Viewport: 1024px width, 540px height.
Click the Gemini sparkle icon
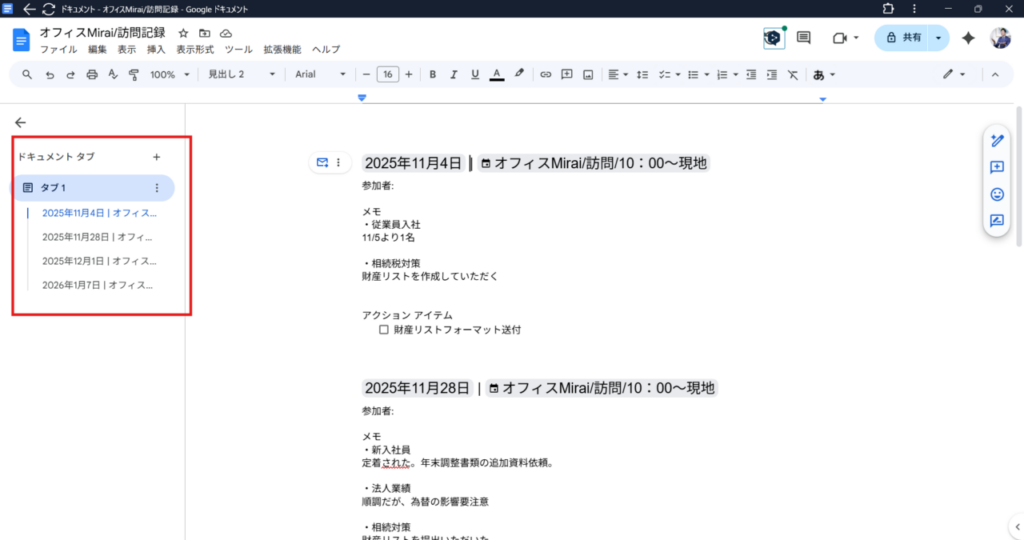tap(968, 38)
